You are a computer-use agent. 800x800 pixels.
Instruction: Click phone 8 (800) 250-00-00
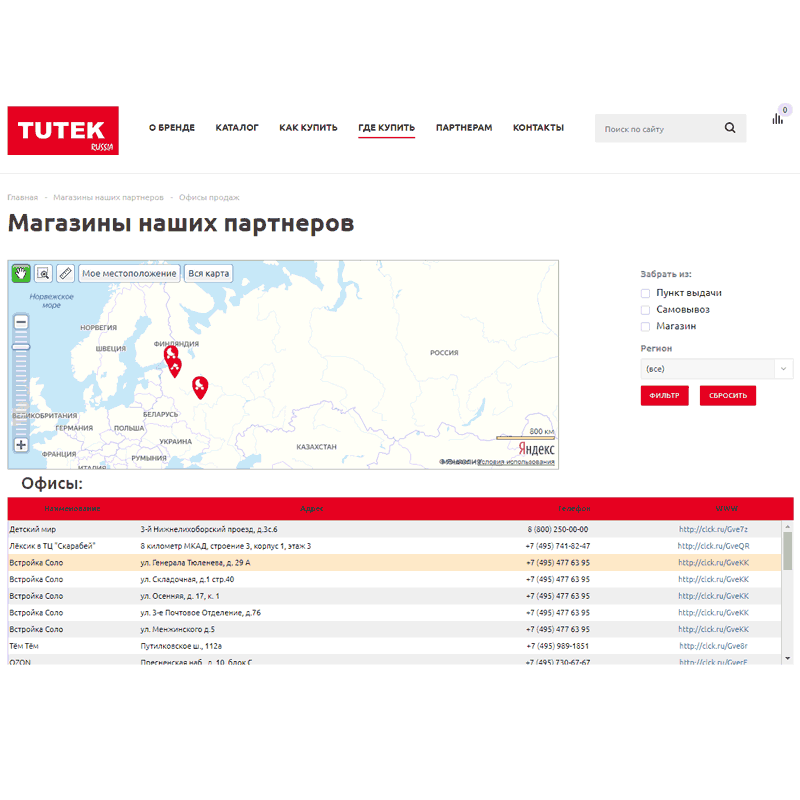(x=558, y=529)
